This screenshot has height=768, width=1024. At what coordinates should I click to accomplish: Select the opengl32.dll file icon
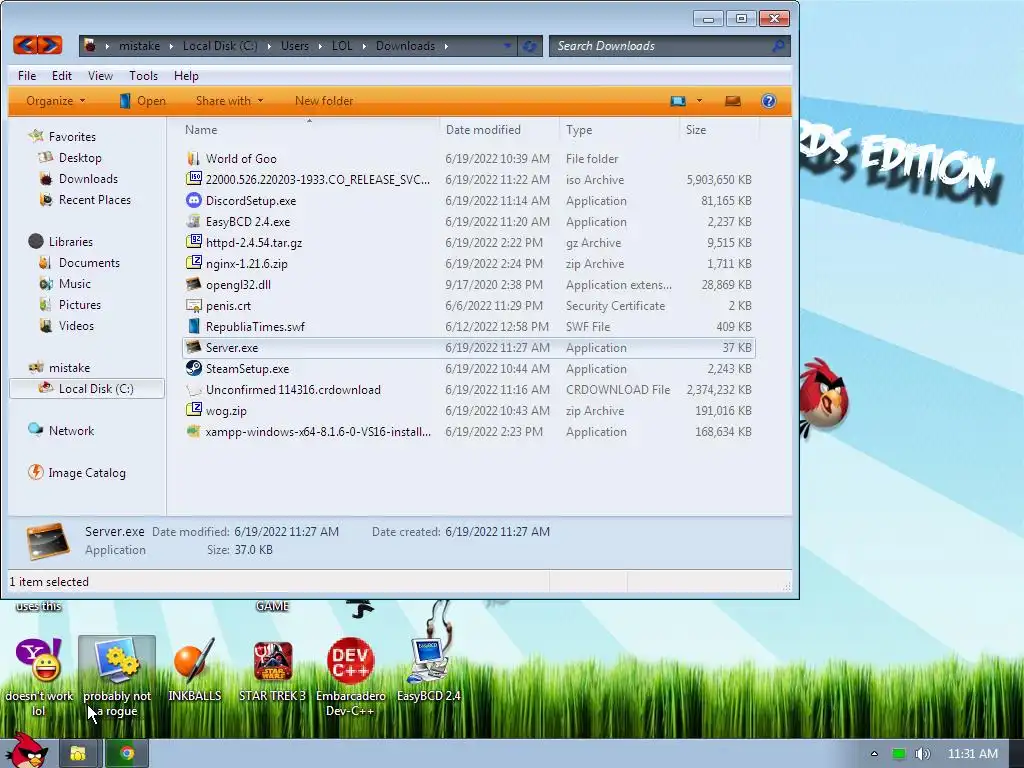[x=193, y=285]
